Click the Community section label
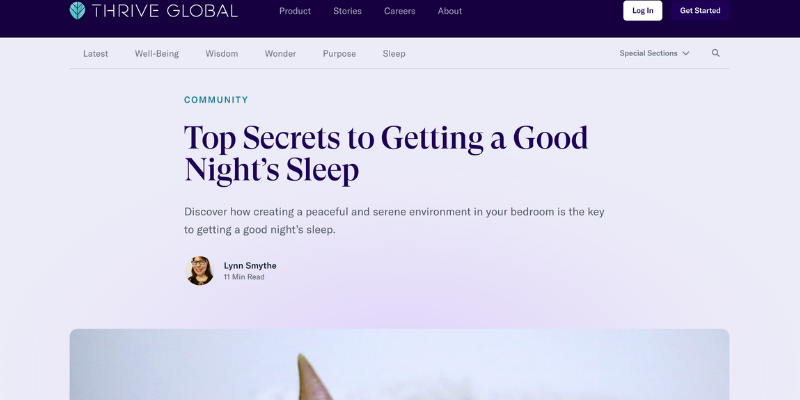 216,100
